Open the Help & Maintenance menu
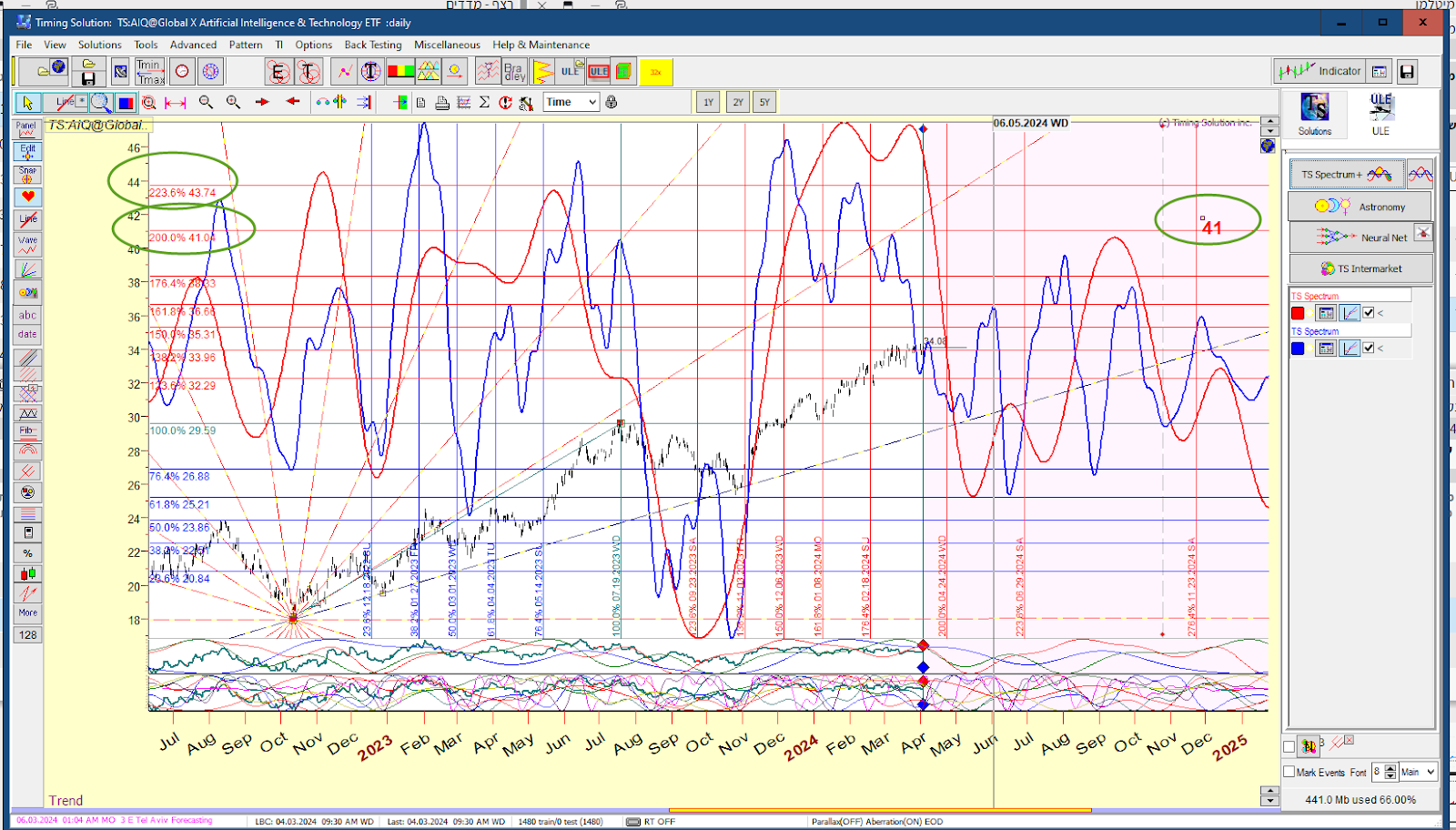Image resolution: width=1456 pixels, height=830 pixels. pos(541,45)
